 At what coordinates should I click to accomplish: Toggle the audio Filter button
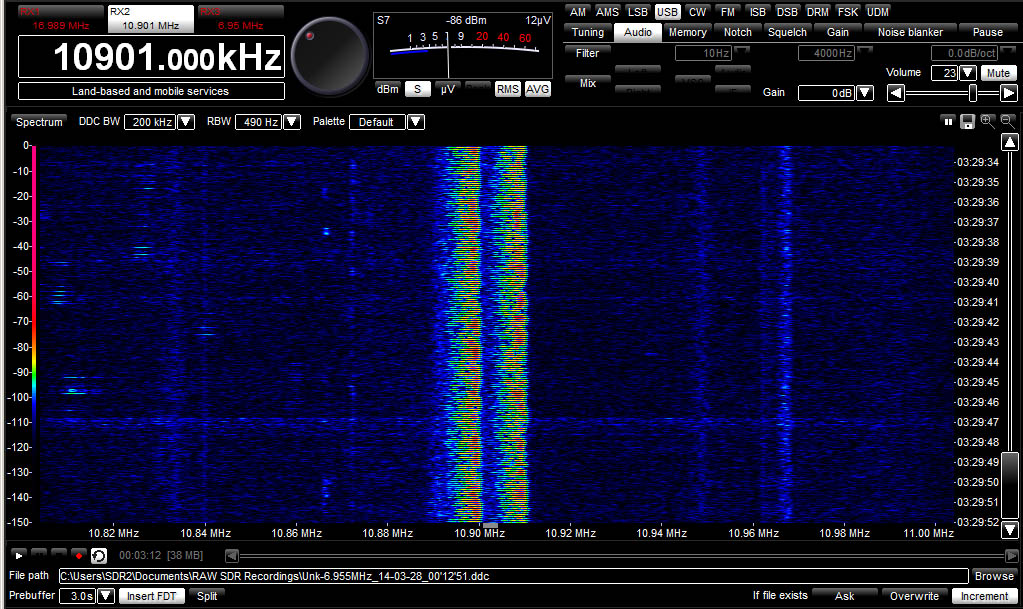click(x=587, y=54)
